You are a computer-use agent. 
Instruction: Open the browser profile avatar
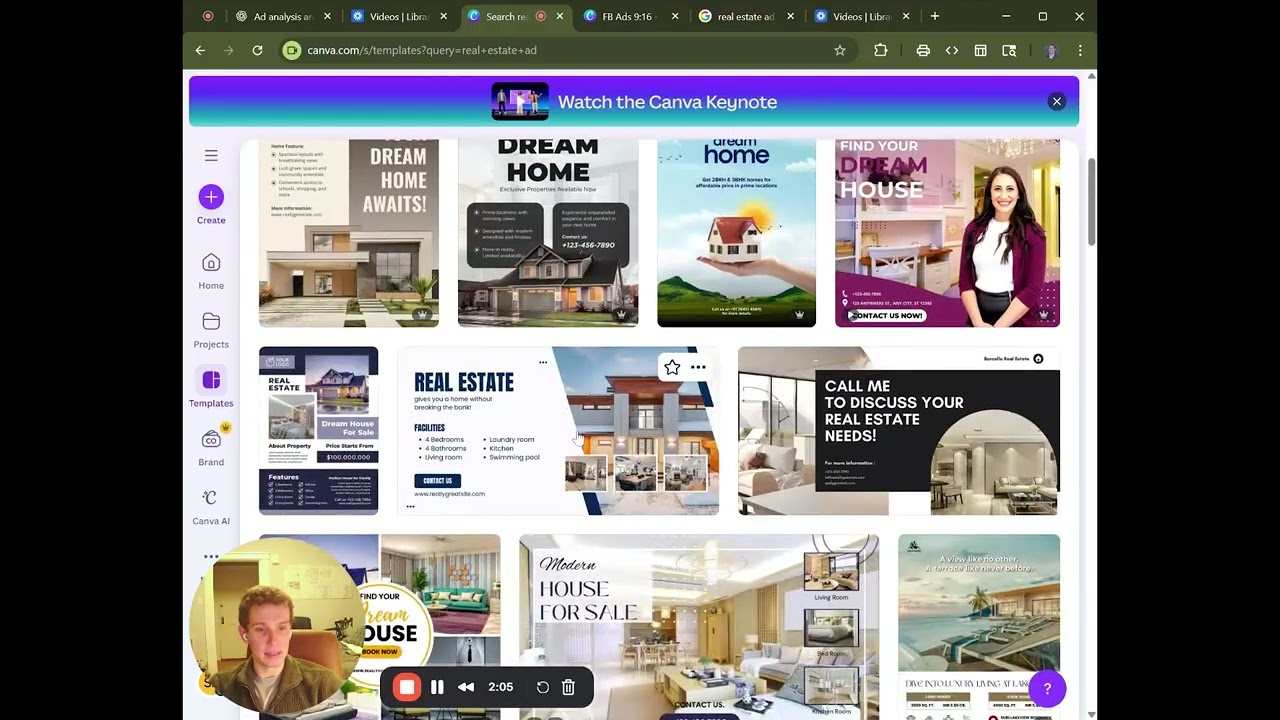click(x=1051, y=50)
